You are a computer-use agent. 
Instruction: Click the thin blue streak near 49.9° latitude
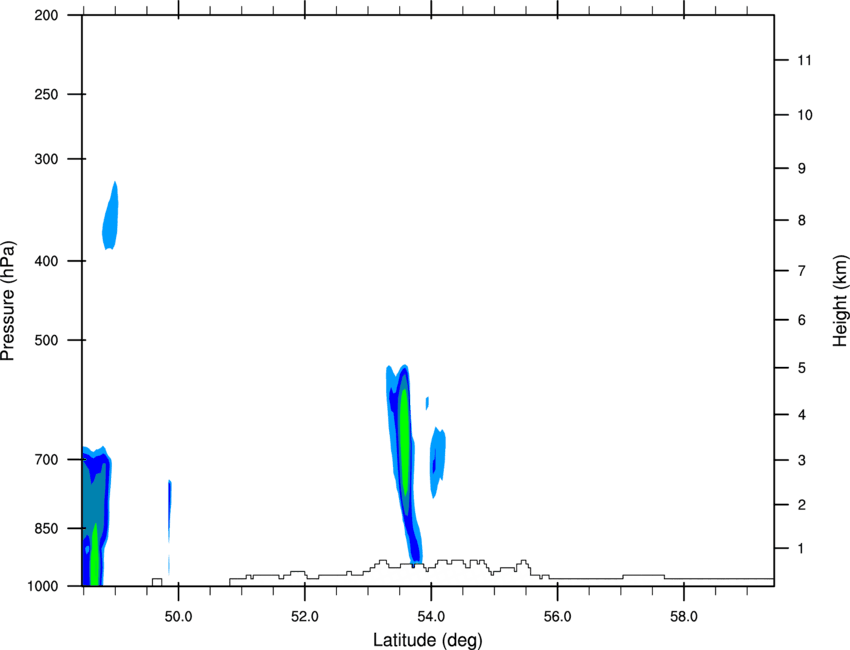(x=170, y=510)
